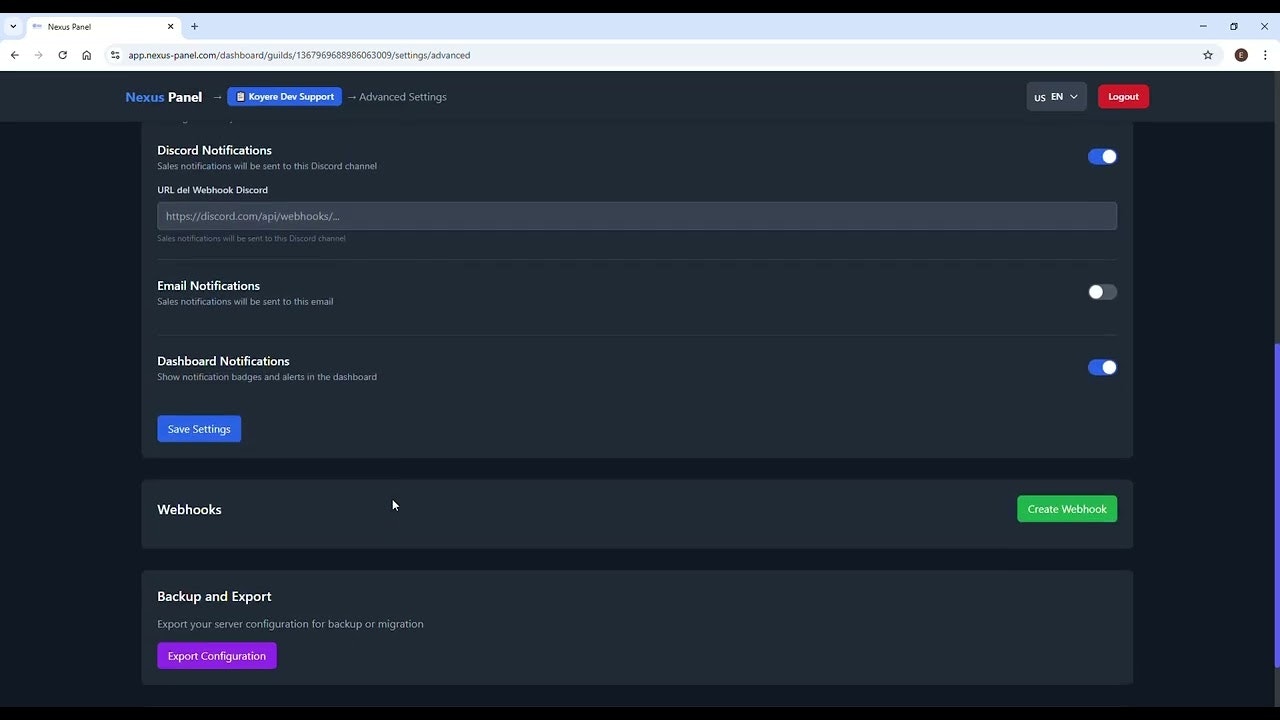
Task: Click the Nexus Panel logo
Action: (162, 96)
